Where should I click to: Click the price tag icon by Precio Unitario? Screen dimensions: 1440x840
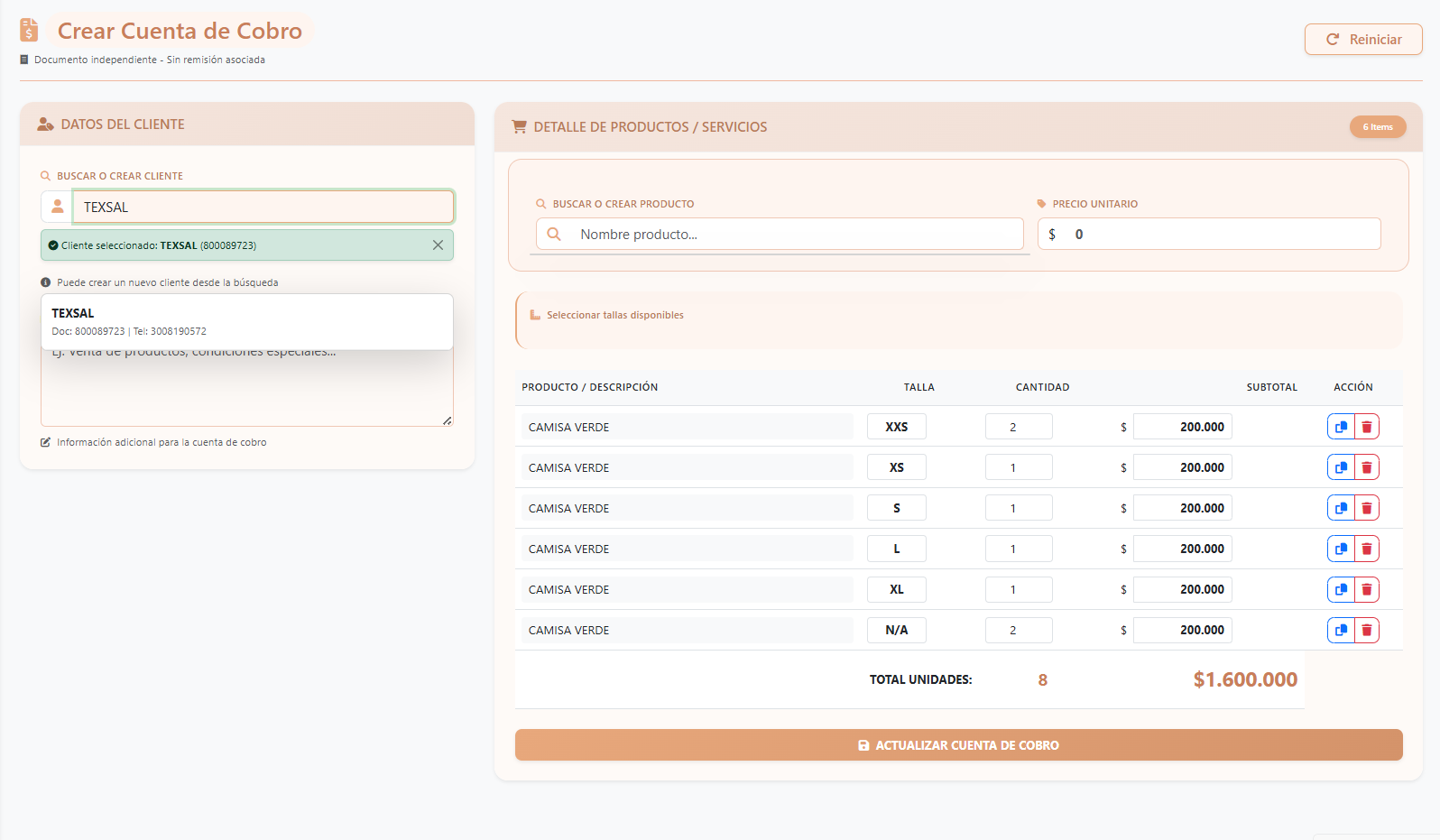(x=1042, y=204)
